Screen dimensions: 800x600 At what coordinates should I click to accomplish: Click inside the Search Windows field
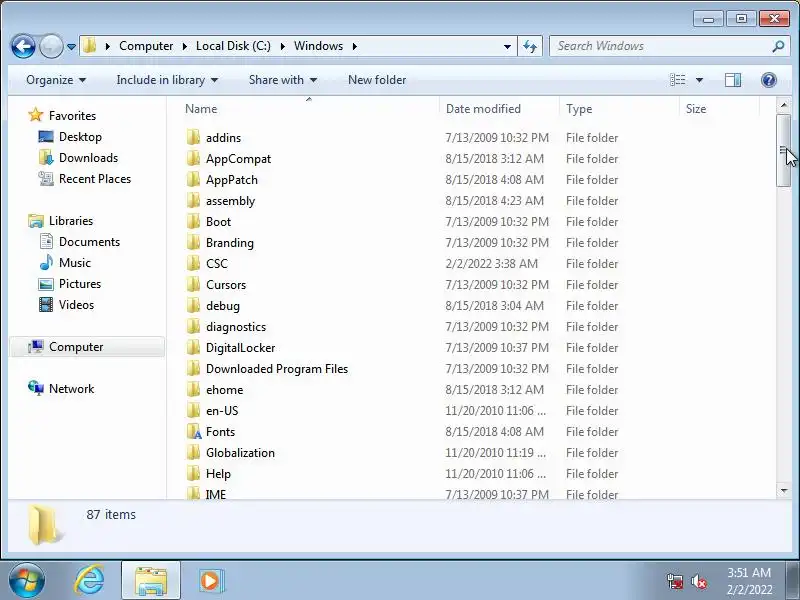point(661,46)
